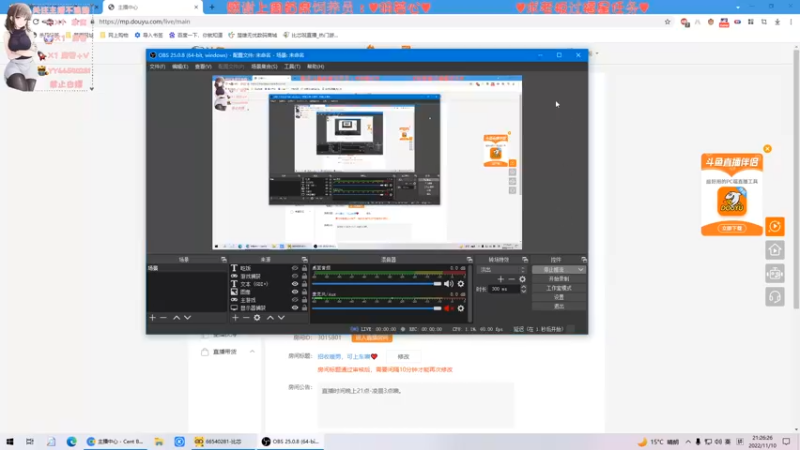Open OBS 设置 settings button
The image size is (800, 450).
[559, 297]
